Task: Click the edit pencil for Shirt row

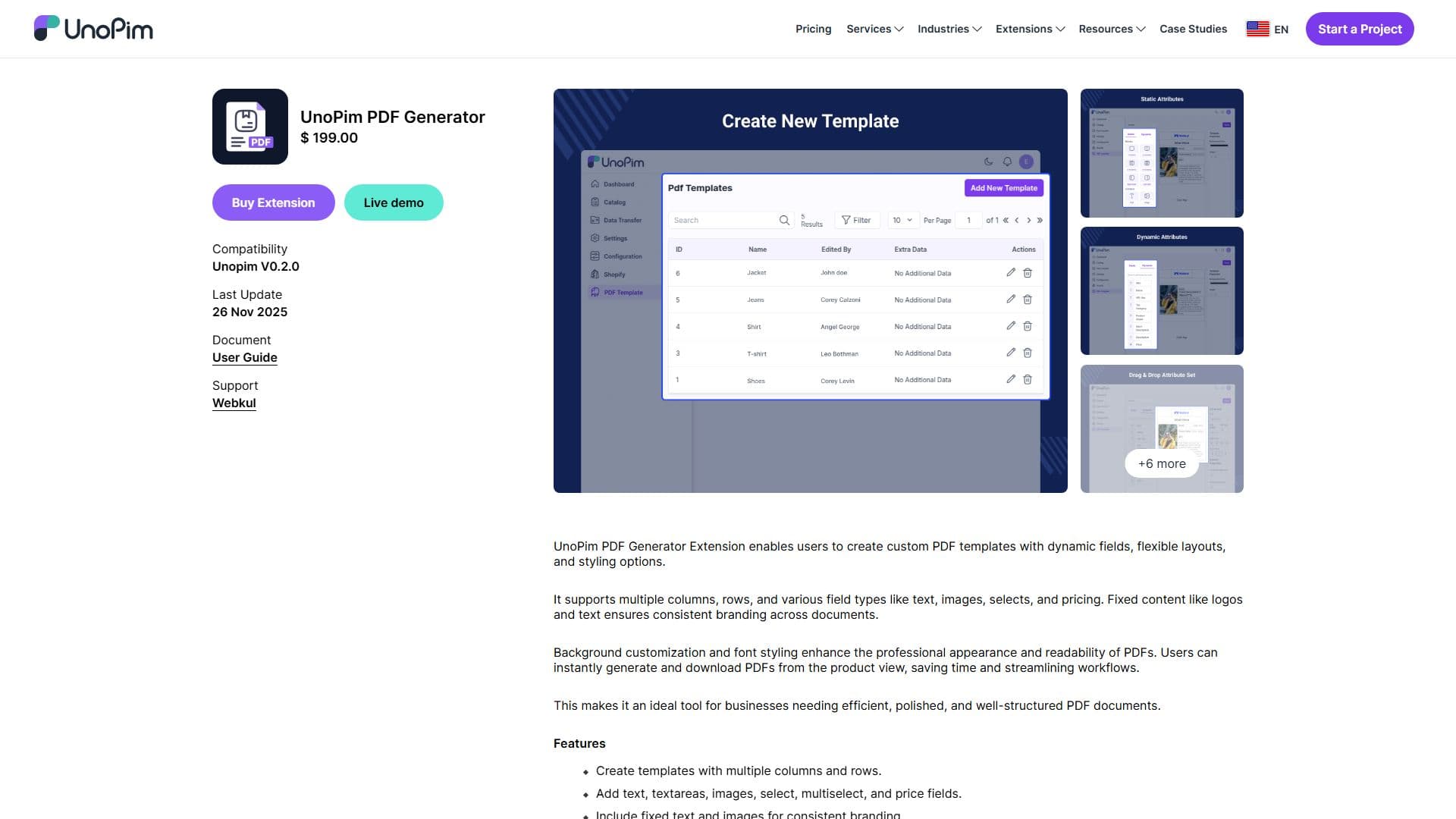Action: tap(1010, 325)
